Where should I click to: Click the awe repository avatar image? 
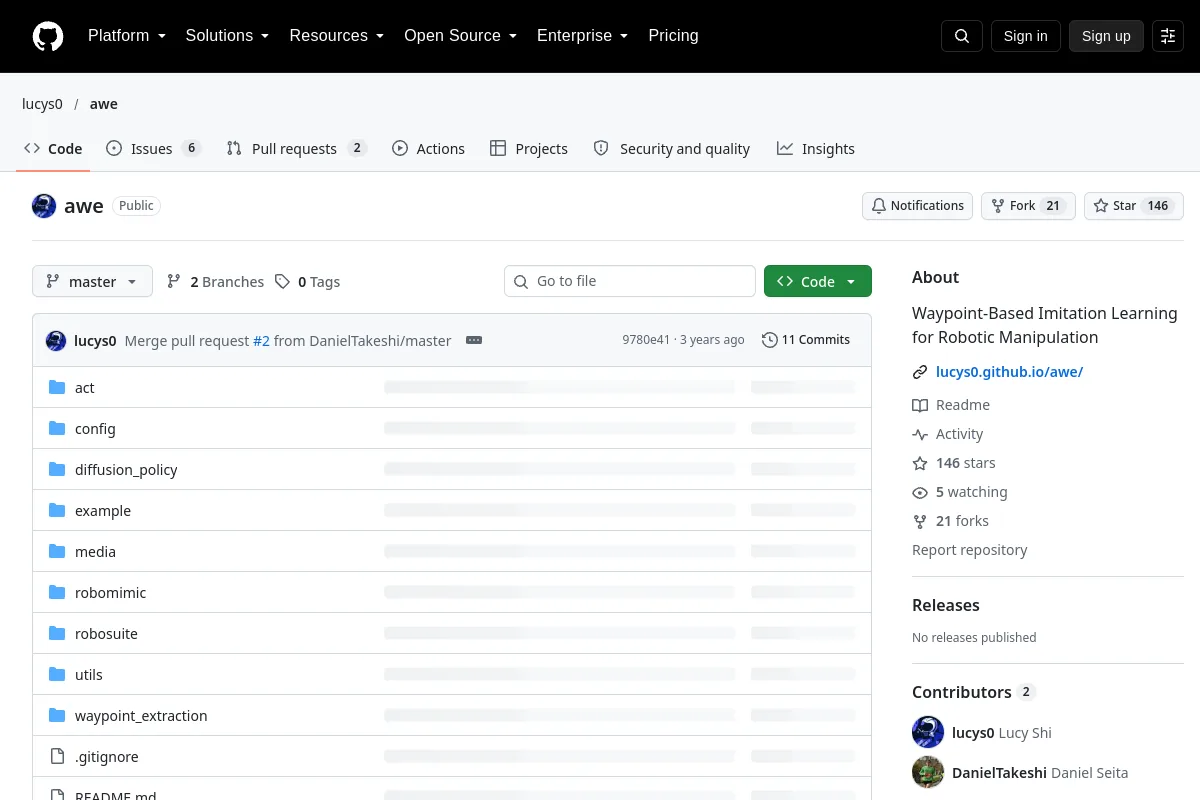(x=44, y=206)
